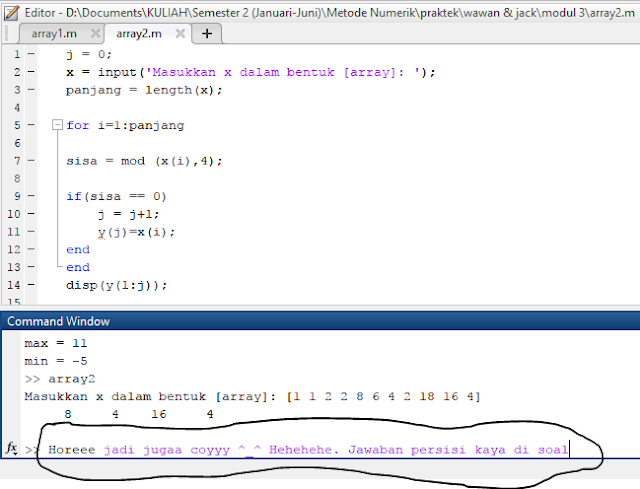Click the command prompt text 'Horeee jadi jugaa'
640x489 pixels.
click(115, 450)
